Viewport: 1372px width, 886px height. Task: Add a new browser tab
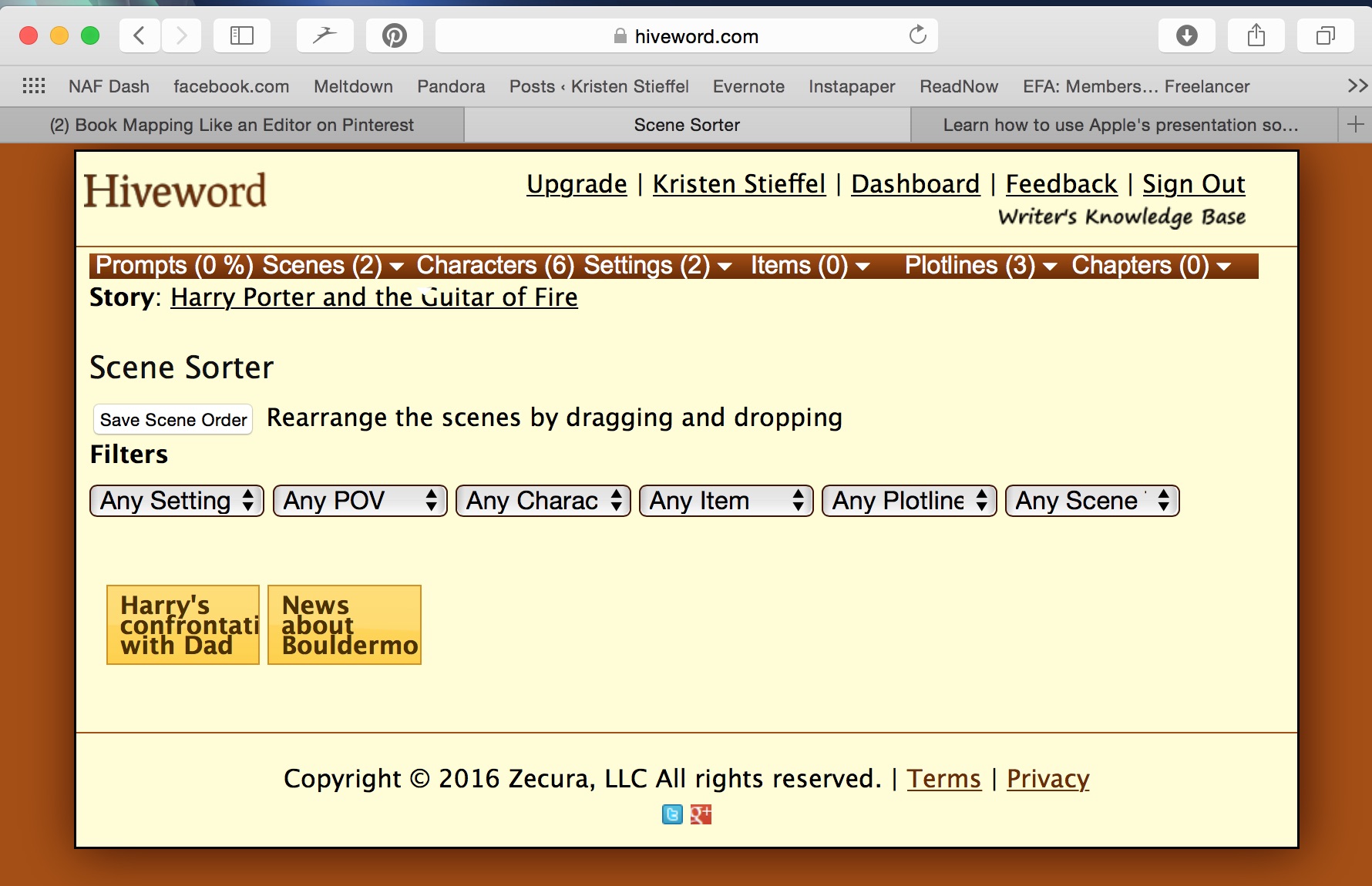(x=1355, y=125)
